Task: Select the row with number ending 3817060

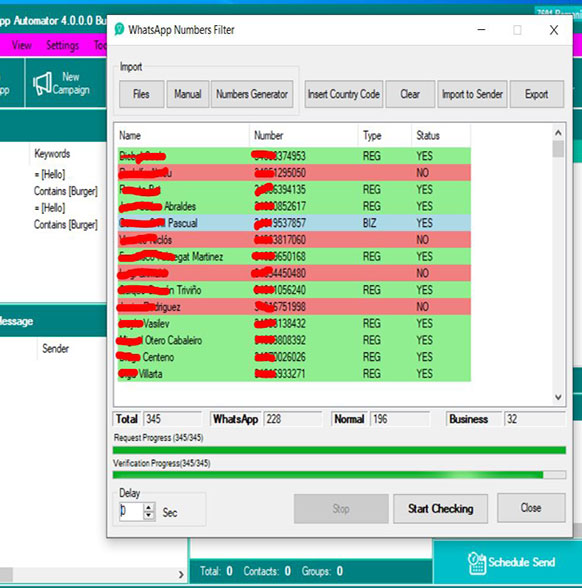Action: [294, 240]
